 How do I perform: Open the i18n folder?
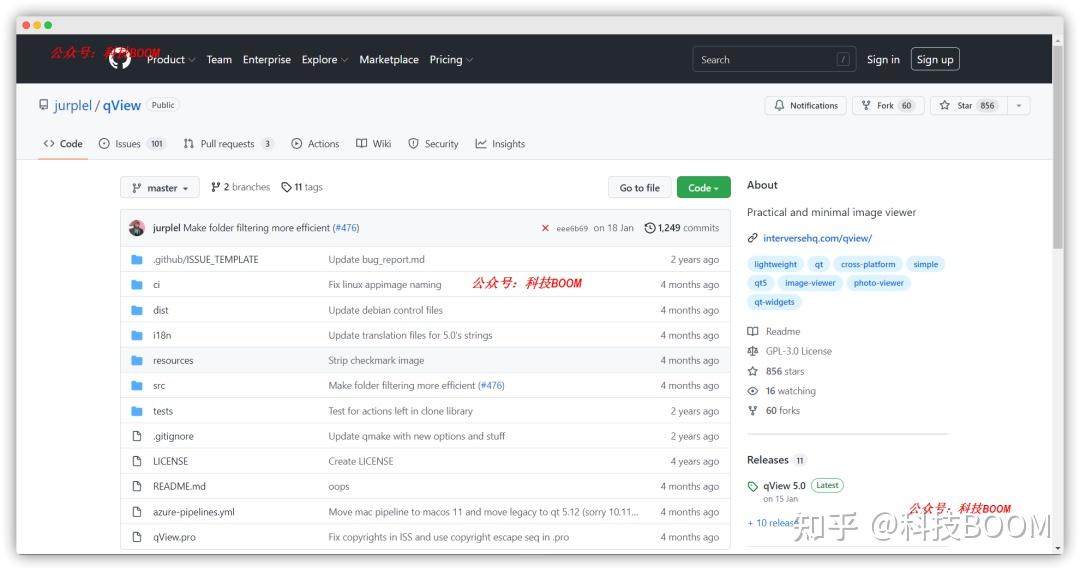point(162,335)
